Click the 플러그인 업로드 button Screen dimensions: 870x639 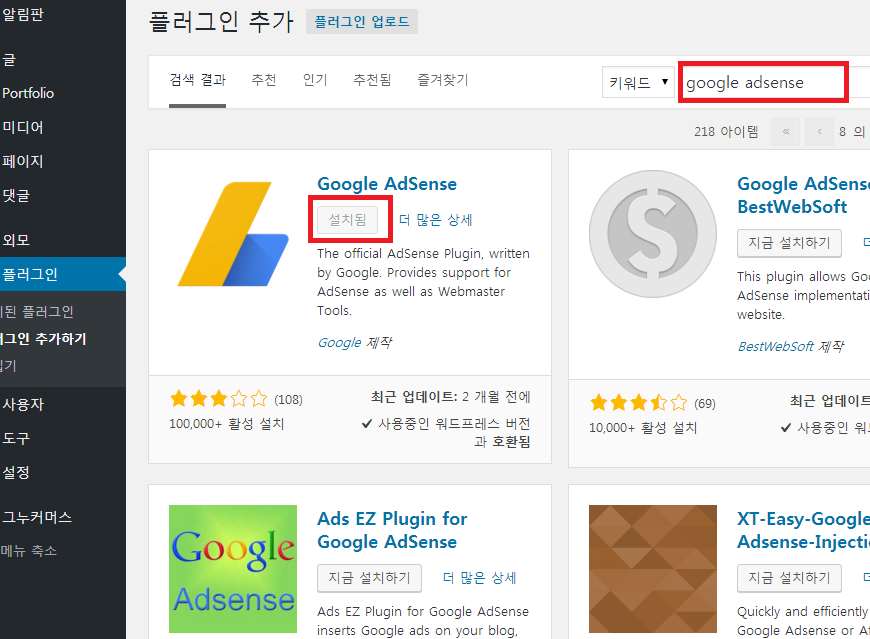click(361, 21)
